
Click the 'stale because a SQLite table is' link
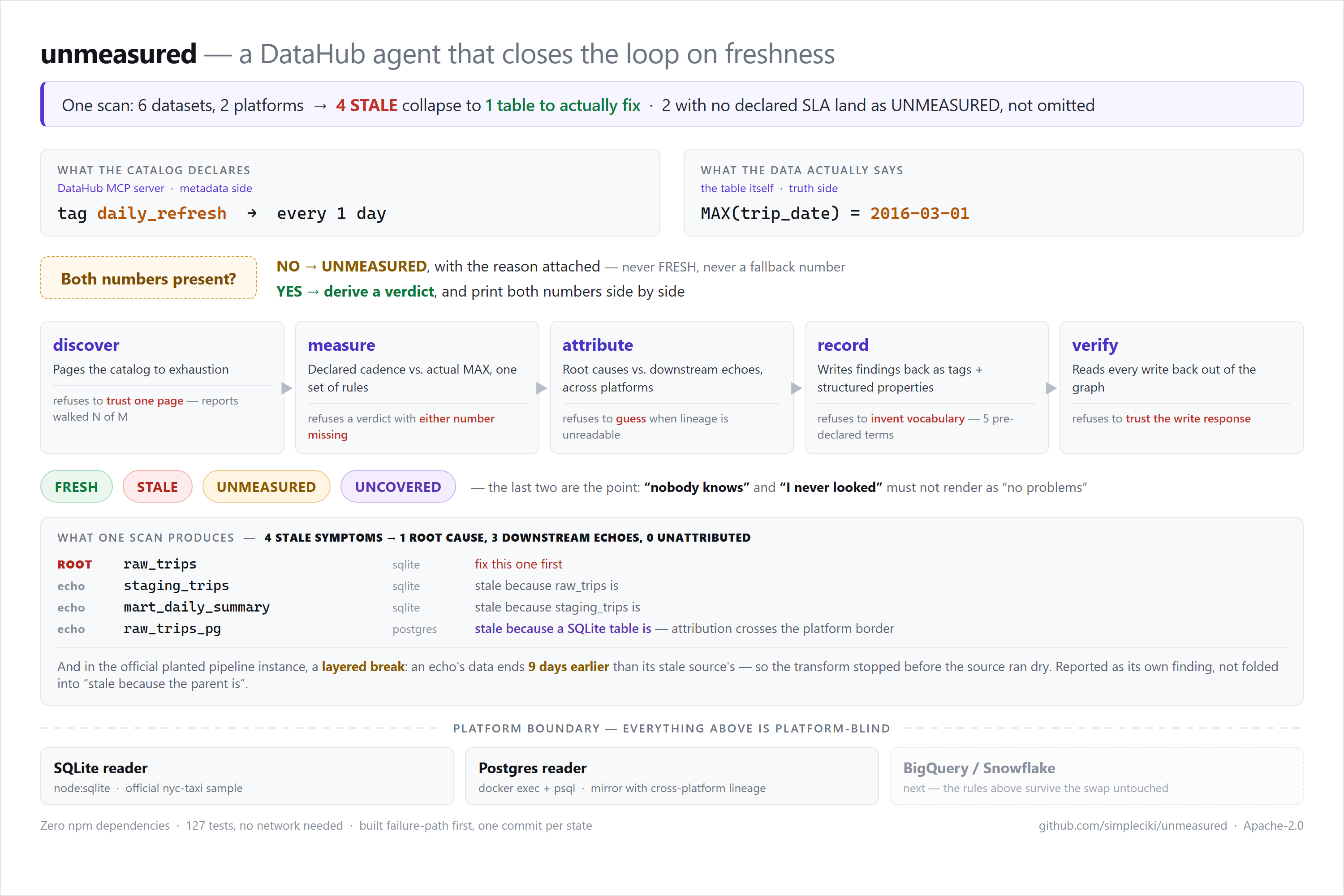tap(563, 629)
